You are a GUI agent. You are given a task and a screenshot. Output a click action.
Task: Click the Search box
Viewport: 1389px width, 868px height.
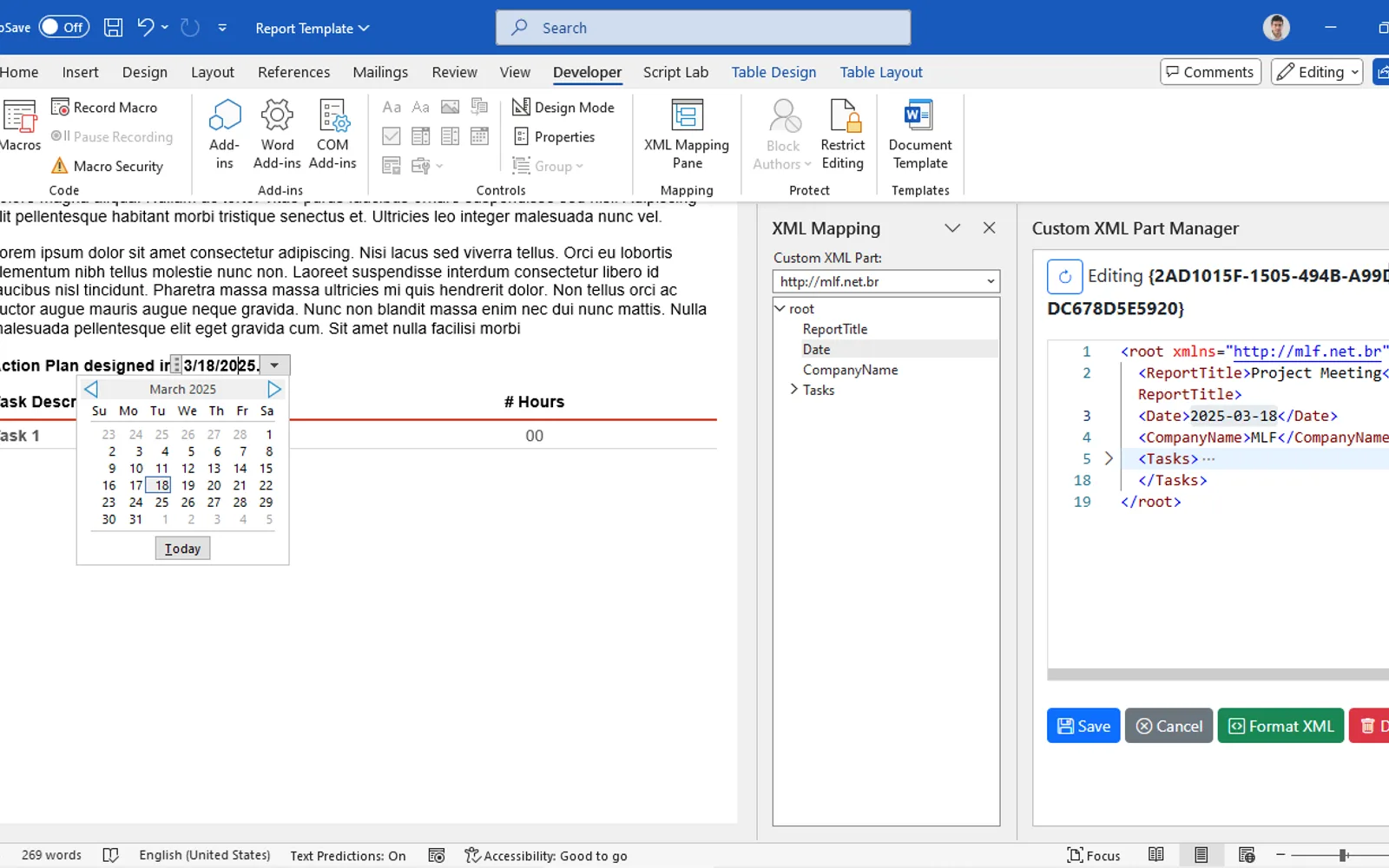[703, 28]
